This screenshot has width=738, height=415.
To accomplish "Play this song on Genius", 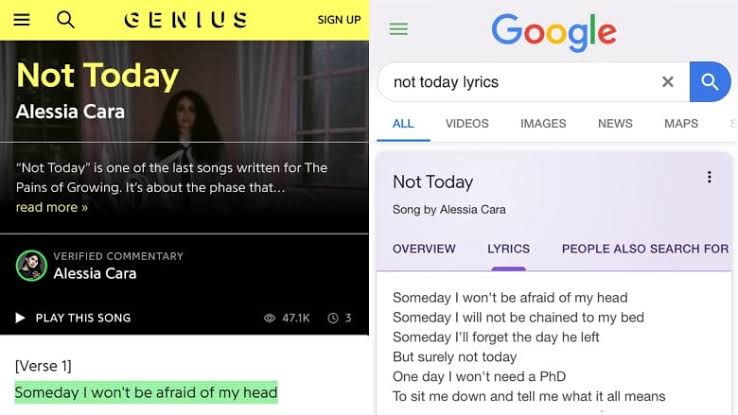I will [x=73, y=318].
